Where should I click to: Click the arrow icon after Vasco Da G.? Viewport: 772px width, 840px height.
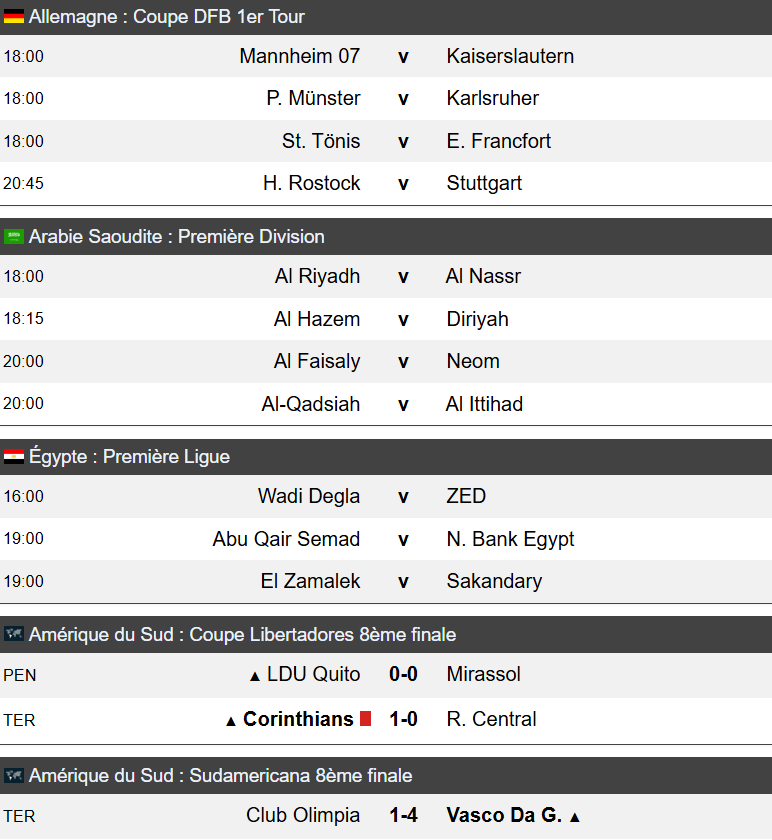click(x=575, y=818)
